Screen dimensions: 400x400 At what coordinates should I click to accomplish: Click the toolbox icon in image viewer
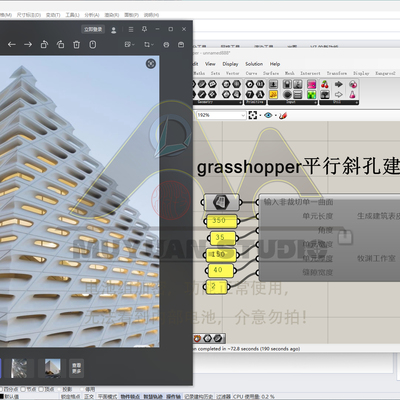point(181,44)
